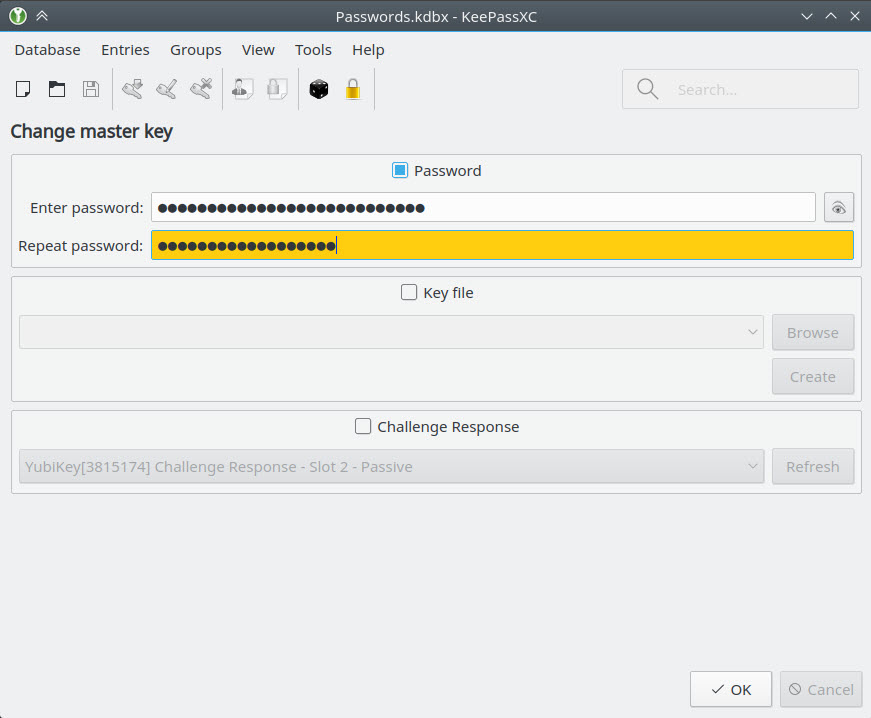Click the Add new entry key icon

pyautogui.click(x=133, y=89)
